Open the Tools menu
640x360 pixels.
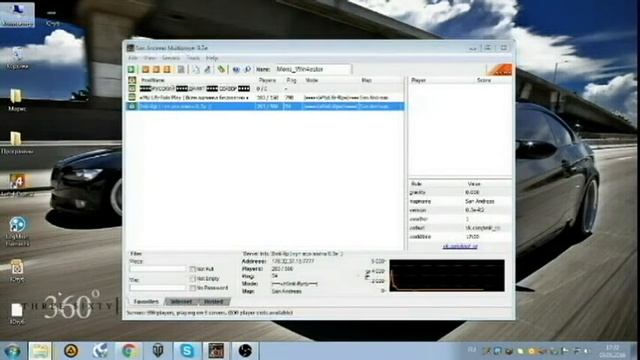coord(193,58)
